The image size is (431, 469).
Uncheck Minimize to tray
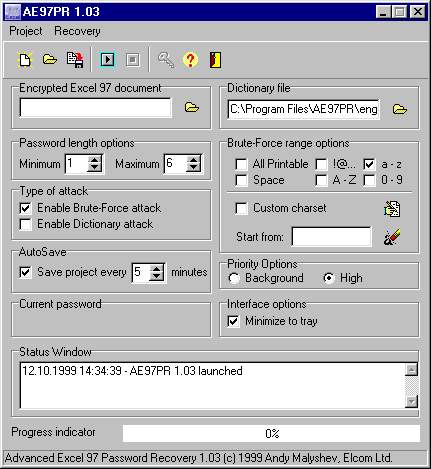tap(233, 321)
